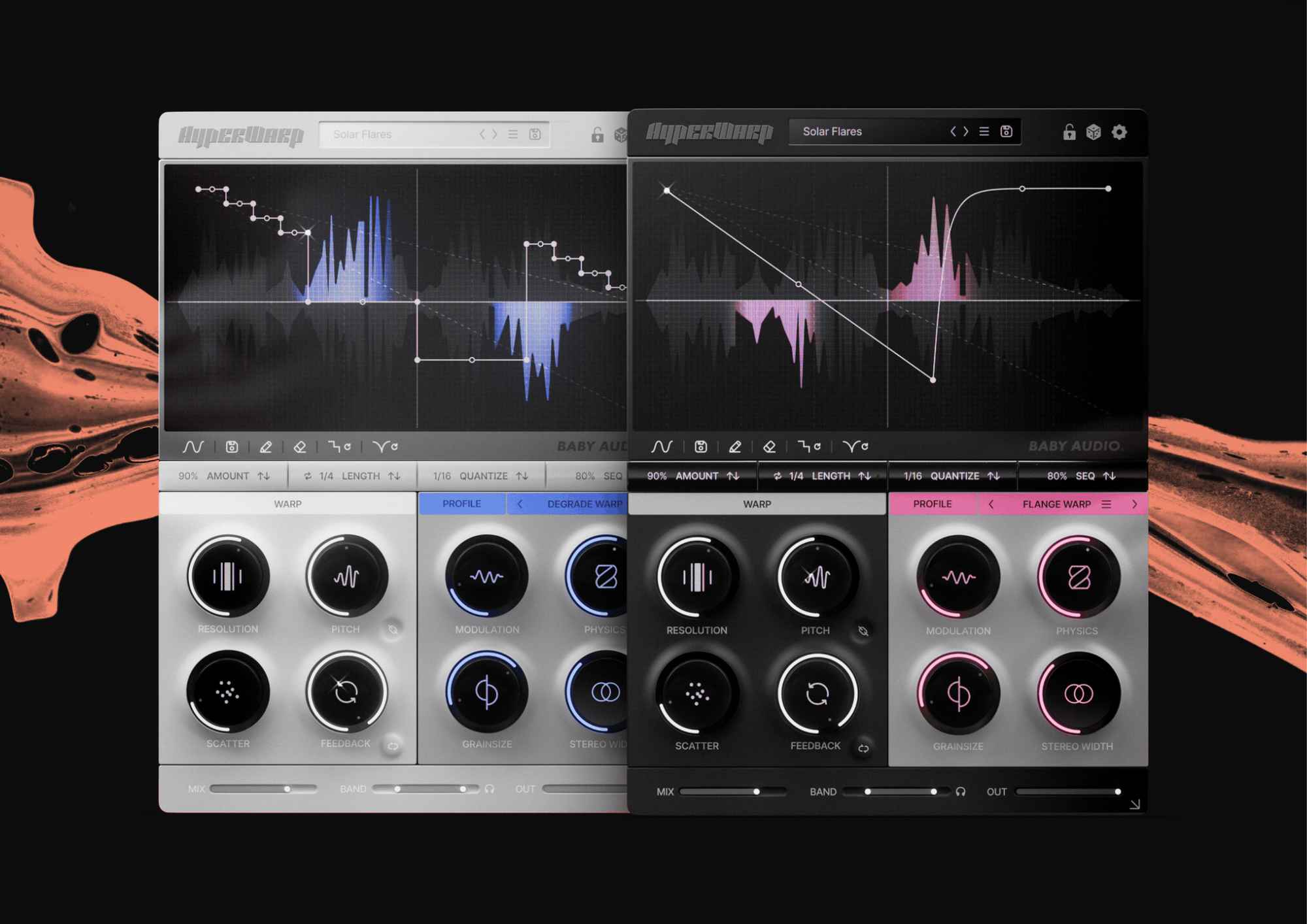Open SEQ arrows in dark window

[1110, 476]
